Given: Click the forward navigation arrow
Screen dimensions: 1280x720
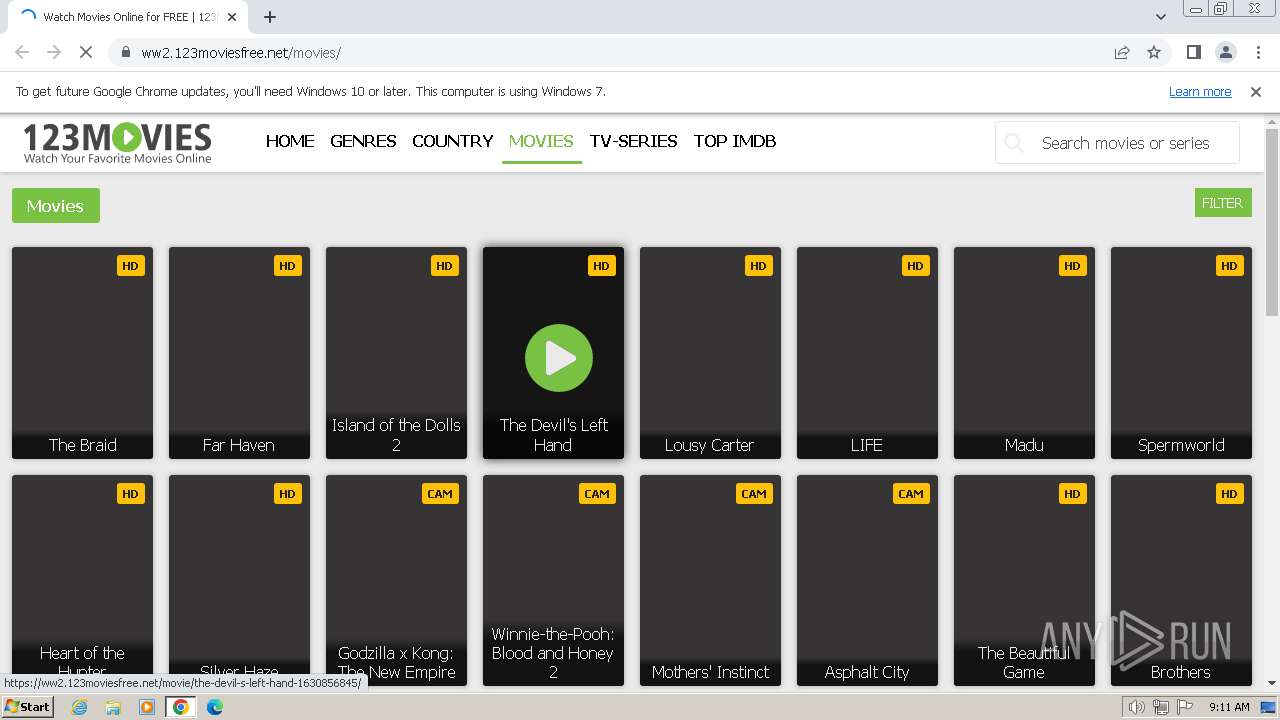Looking at the screenshot, I should tap(54, 53).
